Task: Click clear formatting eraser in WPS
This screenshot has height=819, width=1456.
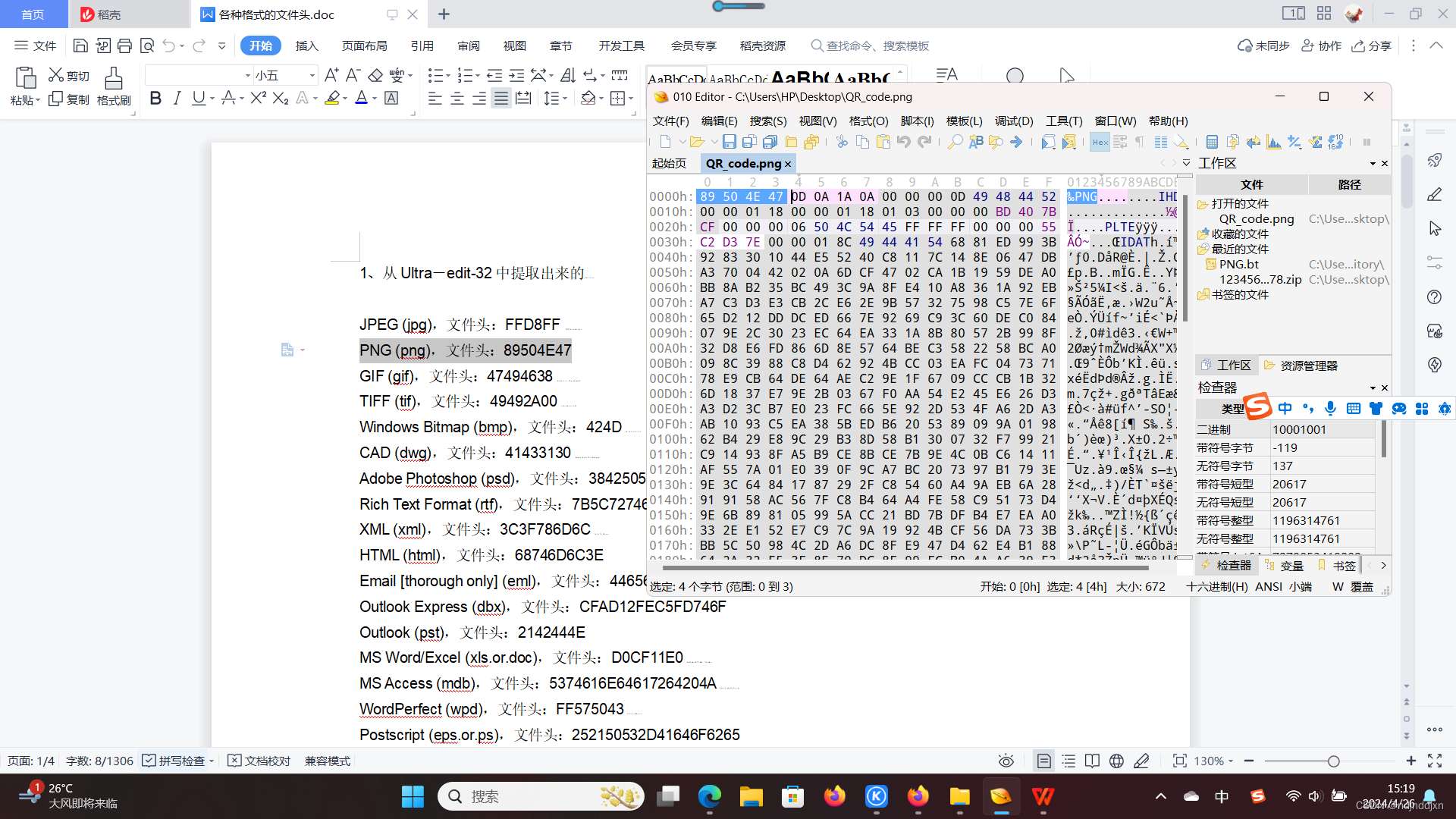Action: pyautogui.click(x=375, y=75)
